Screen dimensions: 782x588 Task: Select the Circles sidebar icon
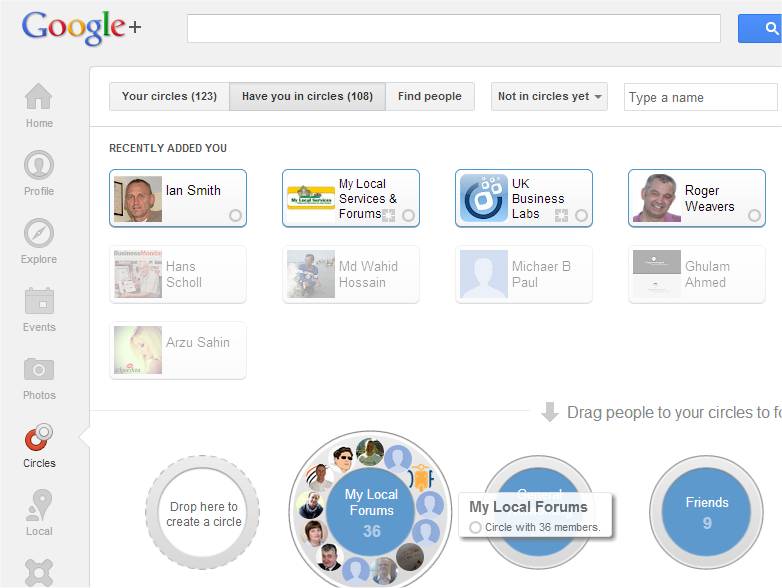39,445
